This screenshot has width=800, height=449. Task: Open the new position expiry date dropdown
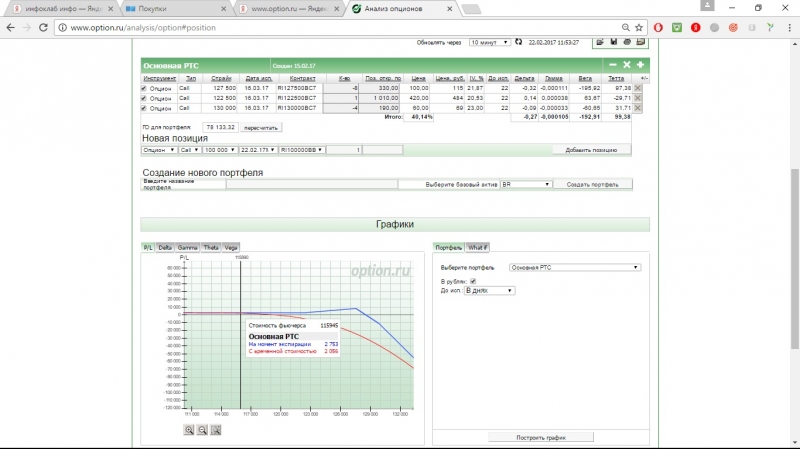[258, 150]
